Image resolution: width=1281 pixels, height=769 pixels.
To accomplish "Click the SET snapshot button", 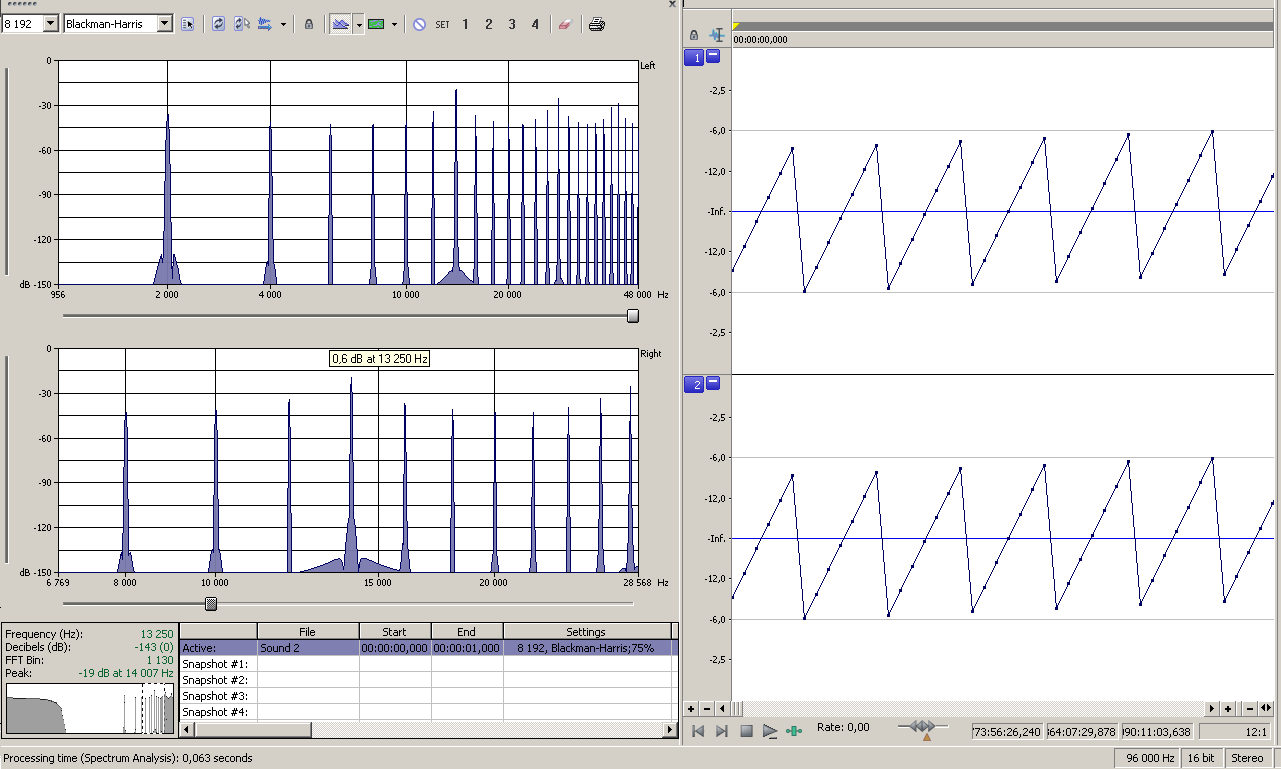I will click(x=442, y=24).
